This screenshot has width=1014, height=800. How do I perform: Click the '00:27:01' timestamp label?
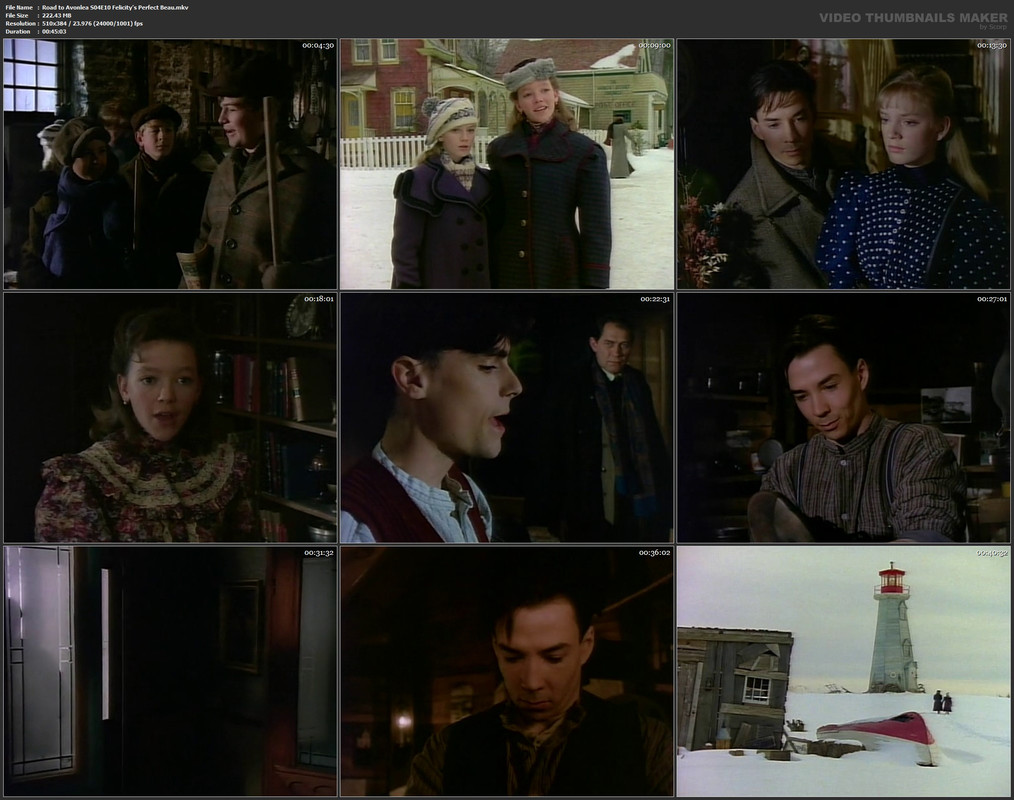(991, 299)
